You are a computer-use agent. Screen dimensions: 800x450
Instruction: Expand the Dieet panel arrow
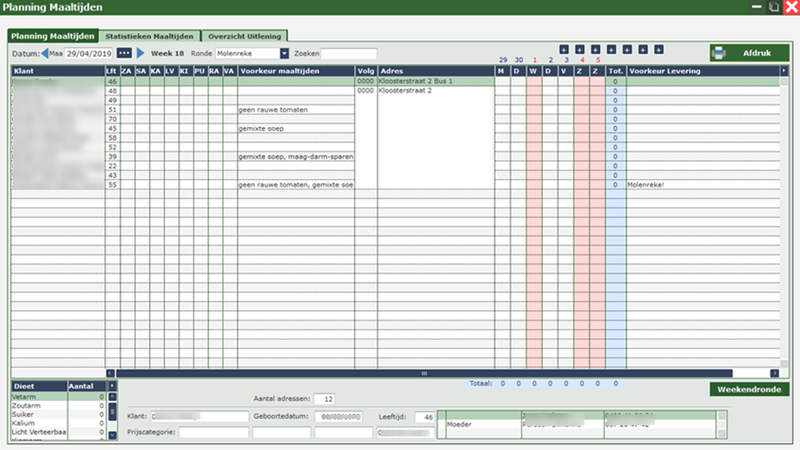(111, 385)
